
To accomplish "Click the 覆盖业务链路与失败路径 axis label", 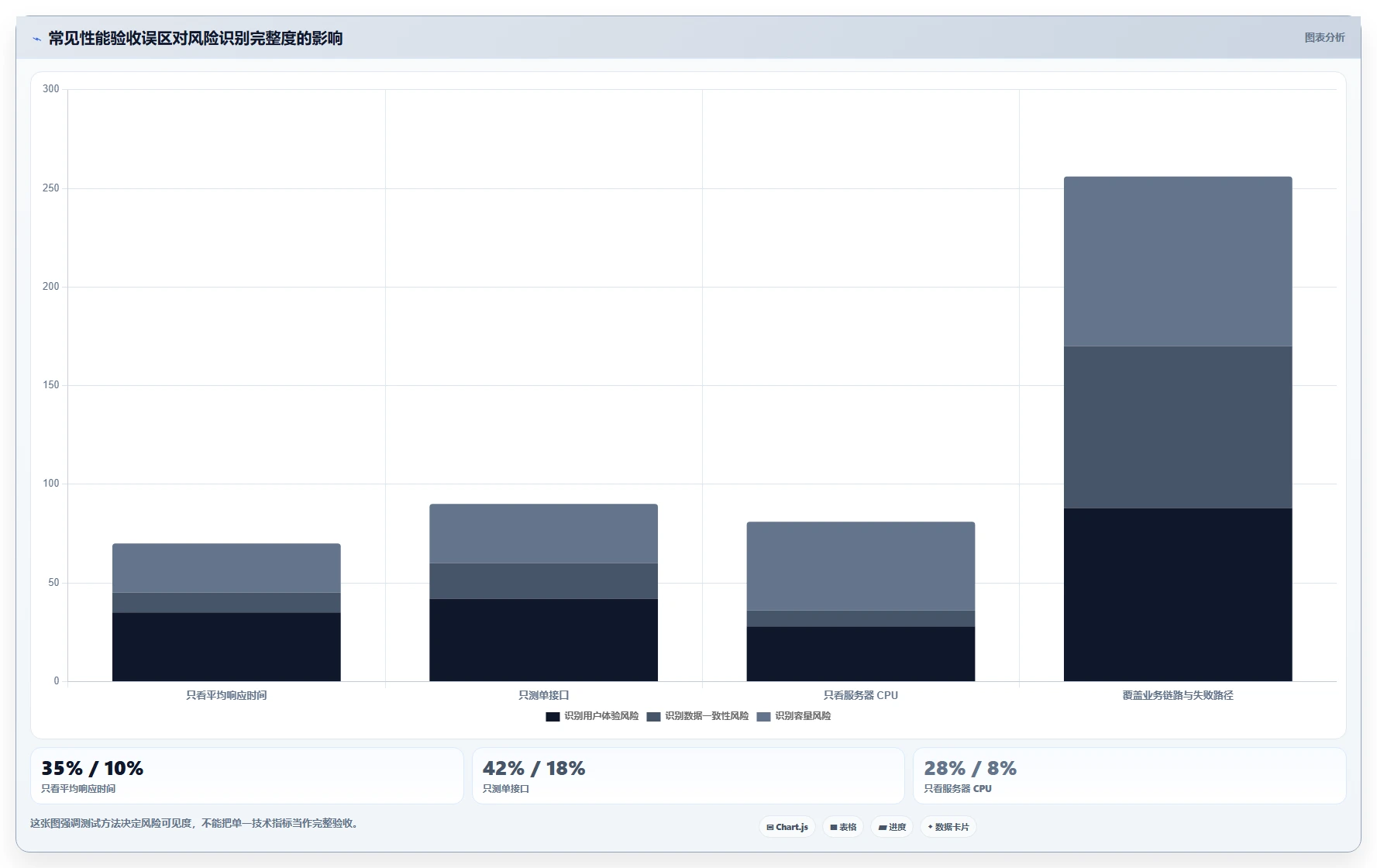I will (x=1178, y=695).
